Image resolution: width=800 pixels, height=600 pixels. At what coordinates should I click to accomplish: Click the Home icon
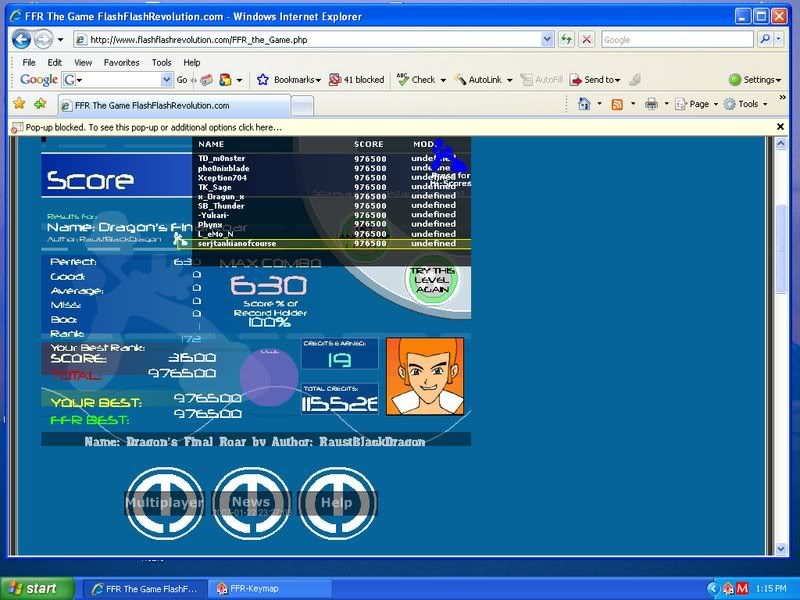[584, 104]
